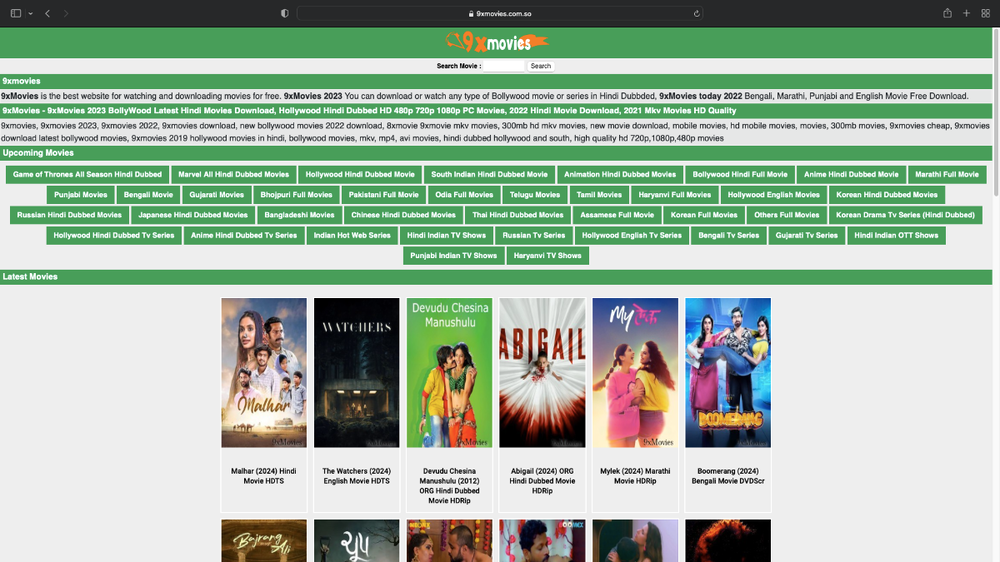Open the Share icon in toolbar

click(x=947, y=13)
